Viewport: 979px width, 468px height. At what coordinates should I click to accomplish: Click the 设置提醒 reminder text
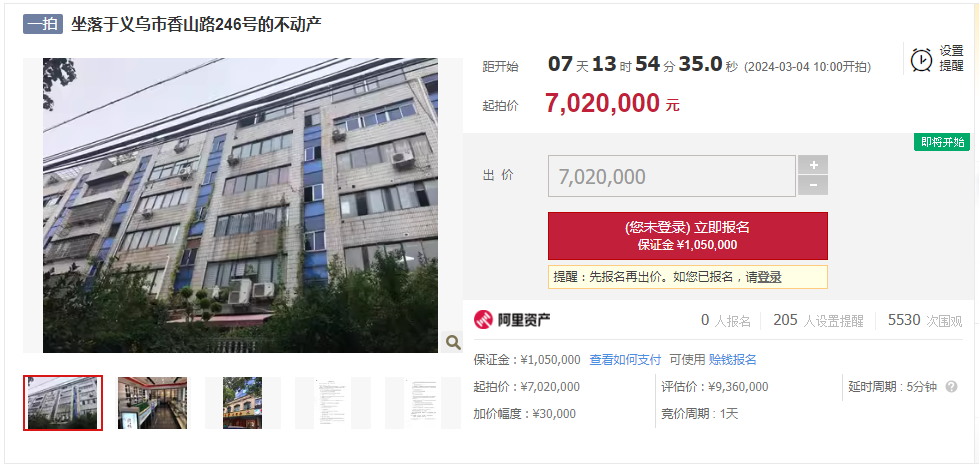pyautogui.click(x=952, y=59)
